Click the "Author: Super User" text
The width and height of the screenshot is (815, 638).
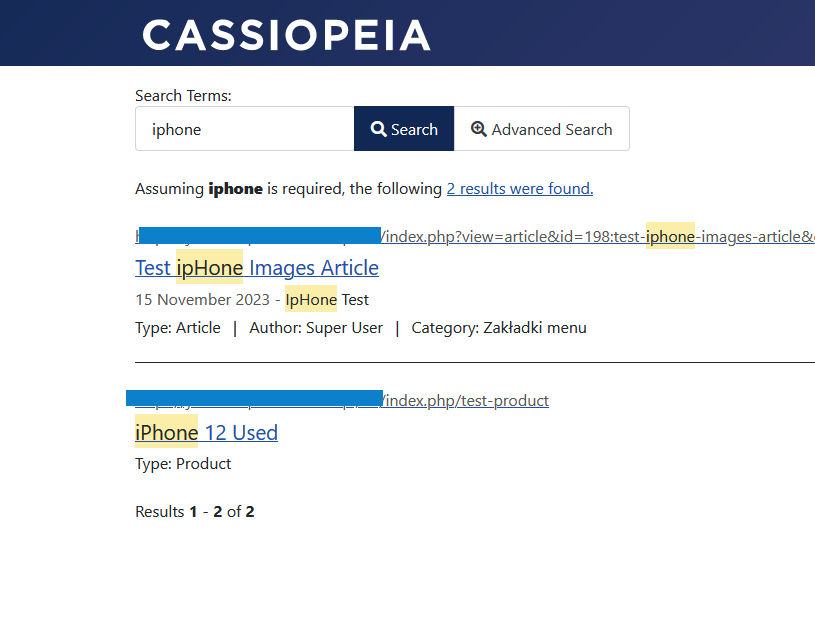(x=316, y=327)
